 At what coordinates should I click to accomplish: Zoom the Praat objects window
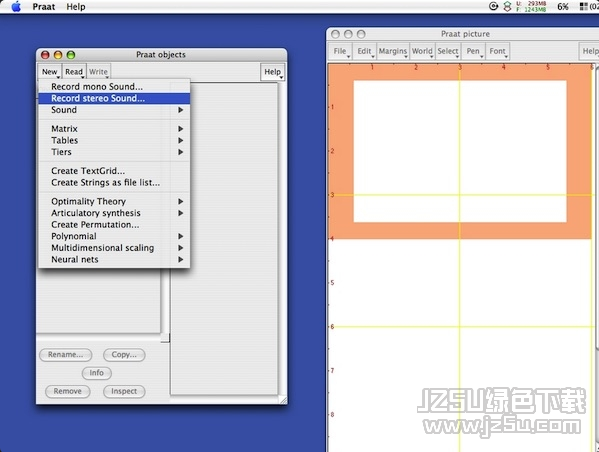pos(71,55)
